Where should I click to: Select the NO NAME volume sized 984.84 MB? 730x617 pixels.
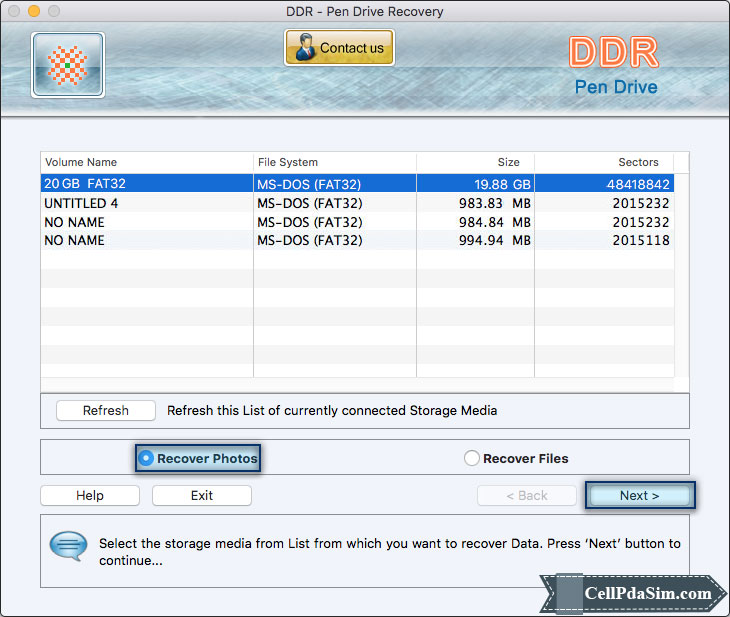coord(357,222)
